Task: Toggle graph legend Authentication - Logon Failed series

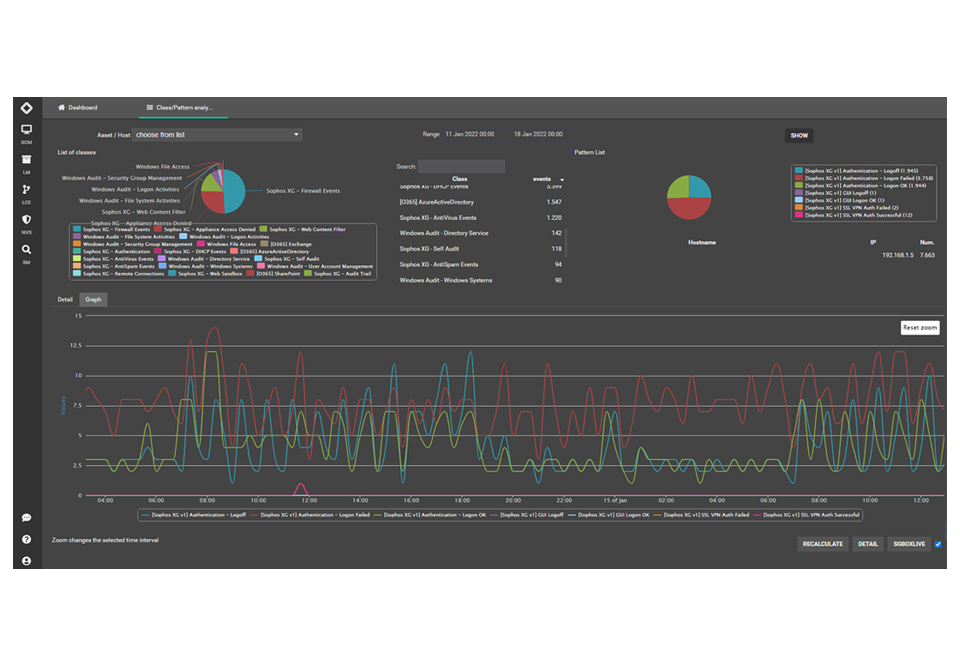Action: point(310,515)
